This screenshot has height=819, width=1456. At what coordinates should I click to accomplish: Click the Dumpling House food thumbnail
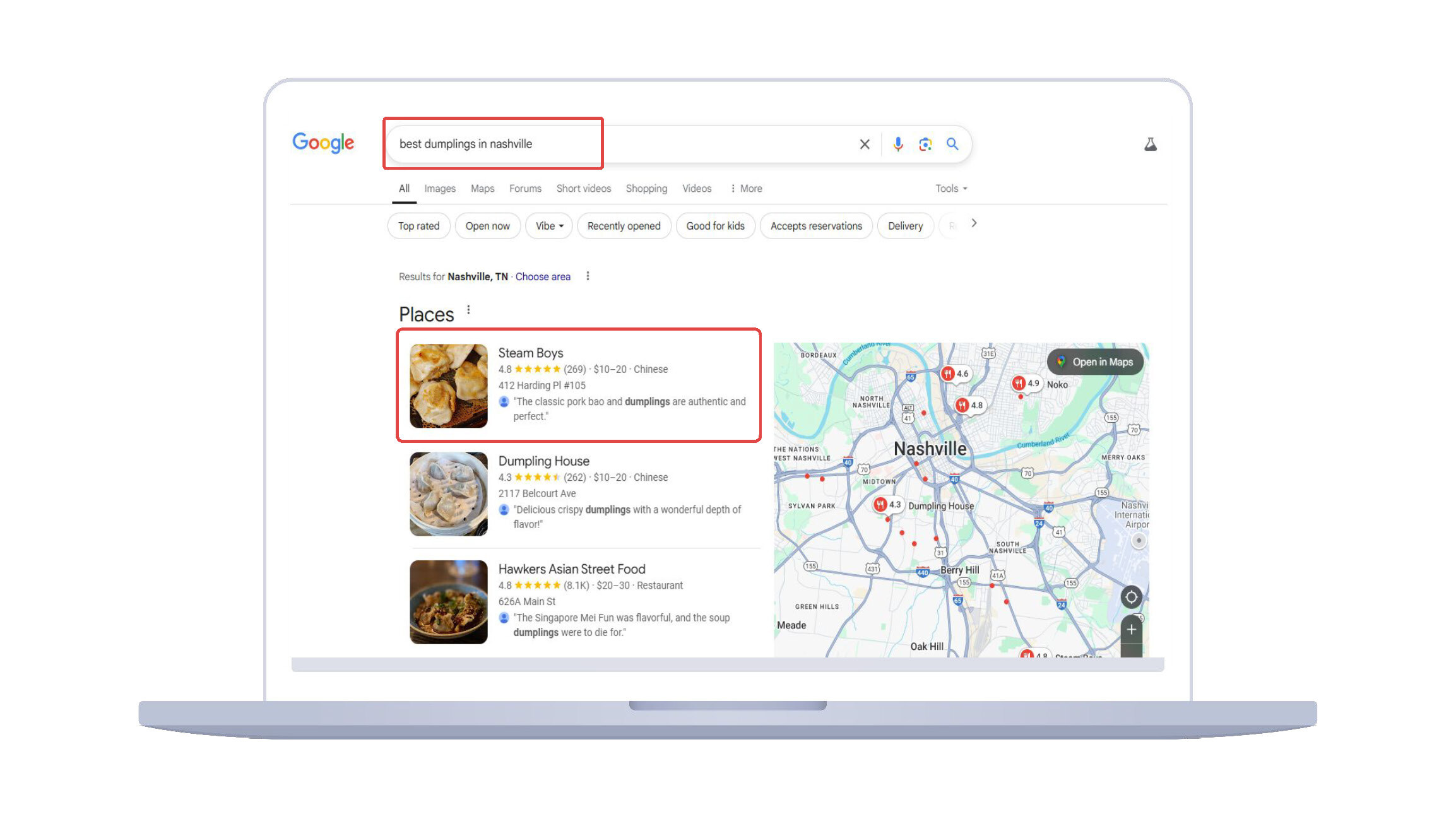tap(449, 494)
